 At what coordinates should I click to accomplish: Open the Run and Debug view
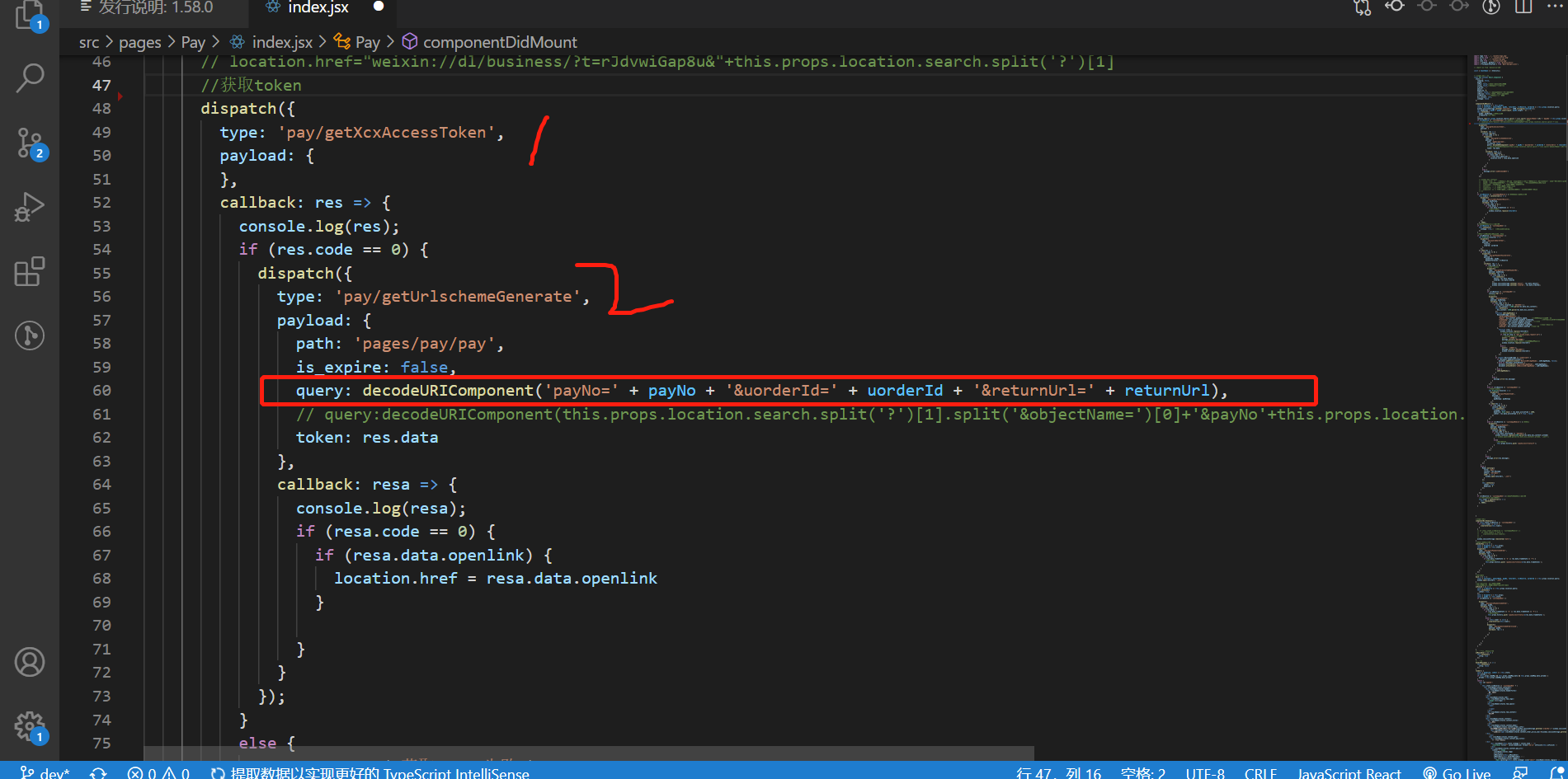pyautogui.click(x=30, y=207)
